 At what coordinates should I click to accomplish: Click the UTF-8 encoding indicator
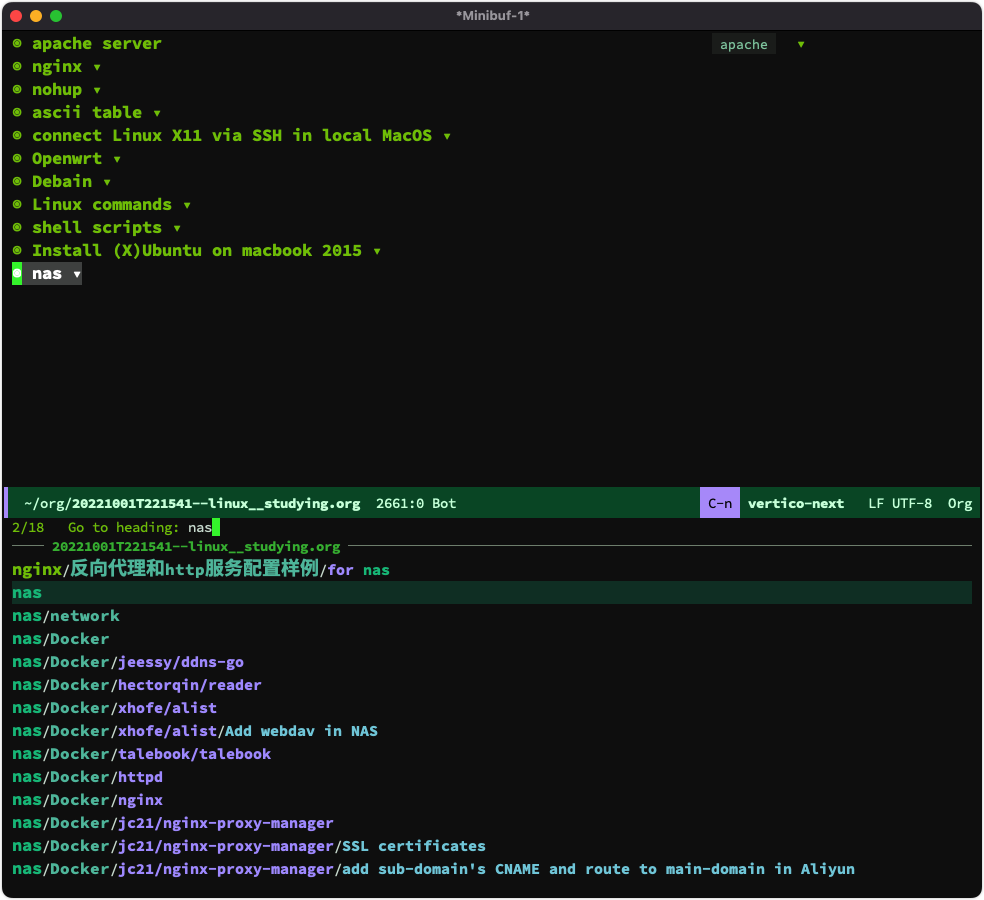click(912, 503)
